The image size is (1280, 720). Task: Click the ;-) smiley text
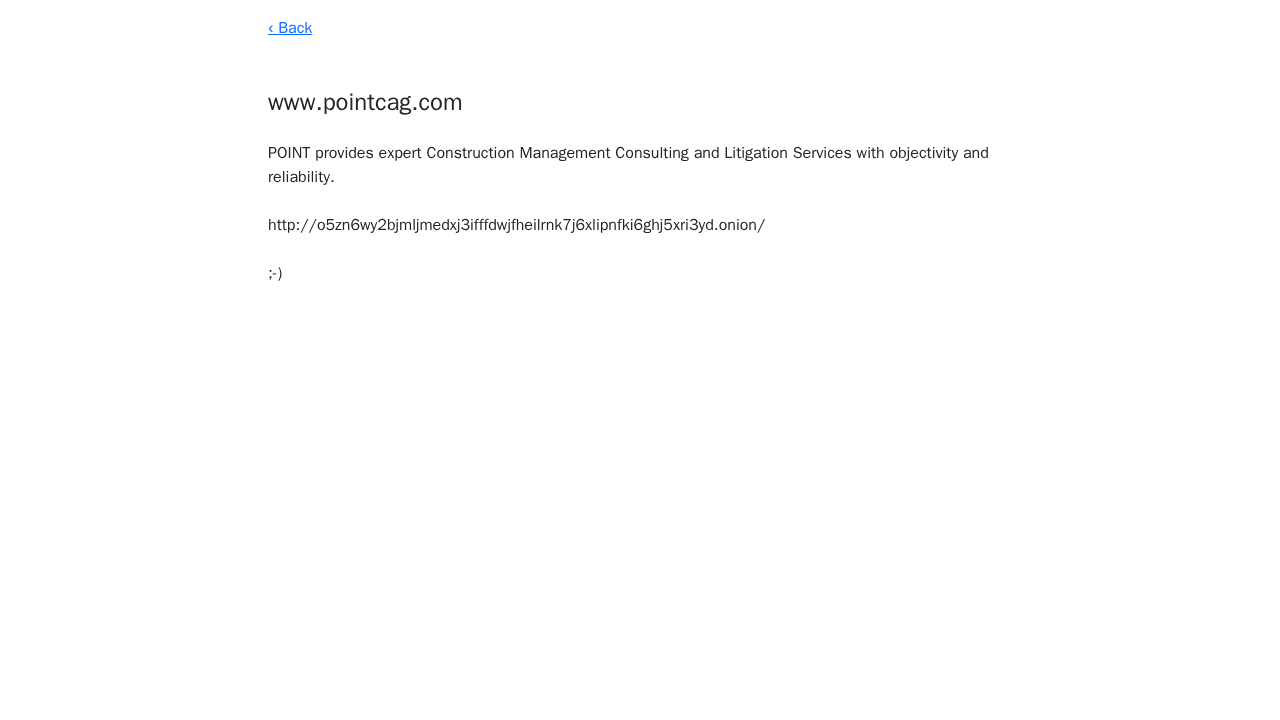pos(275,273)
